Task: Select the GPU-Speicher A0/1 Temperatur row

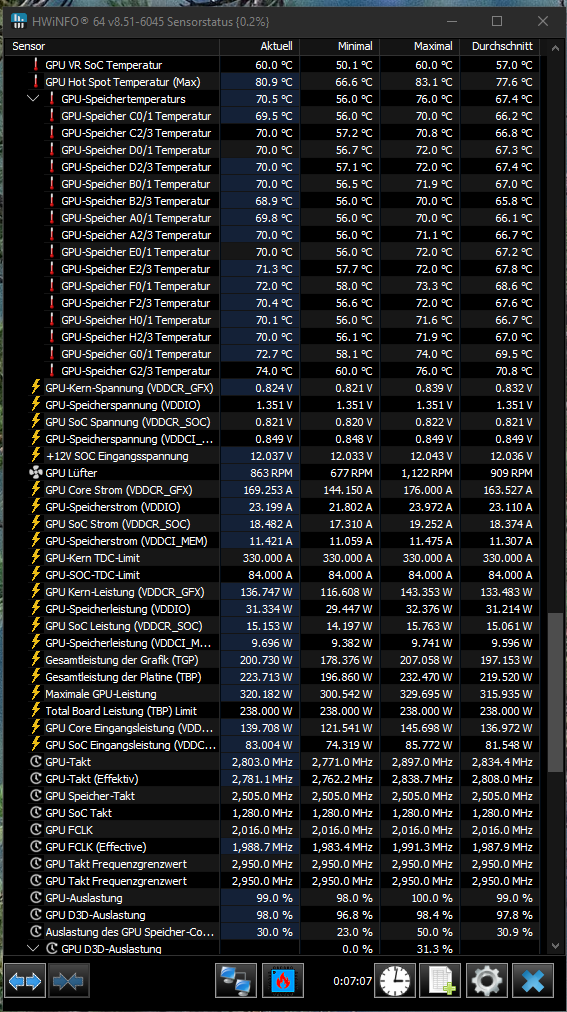Action: [272, 218]
